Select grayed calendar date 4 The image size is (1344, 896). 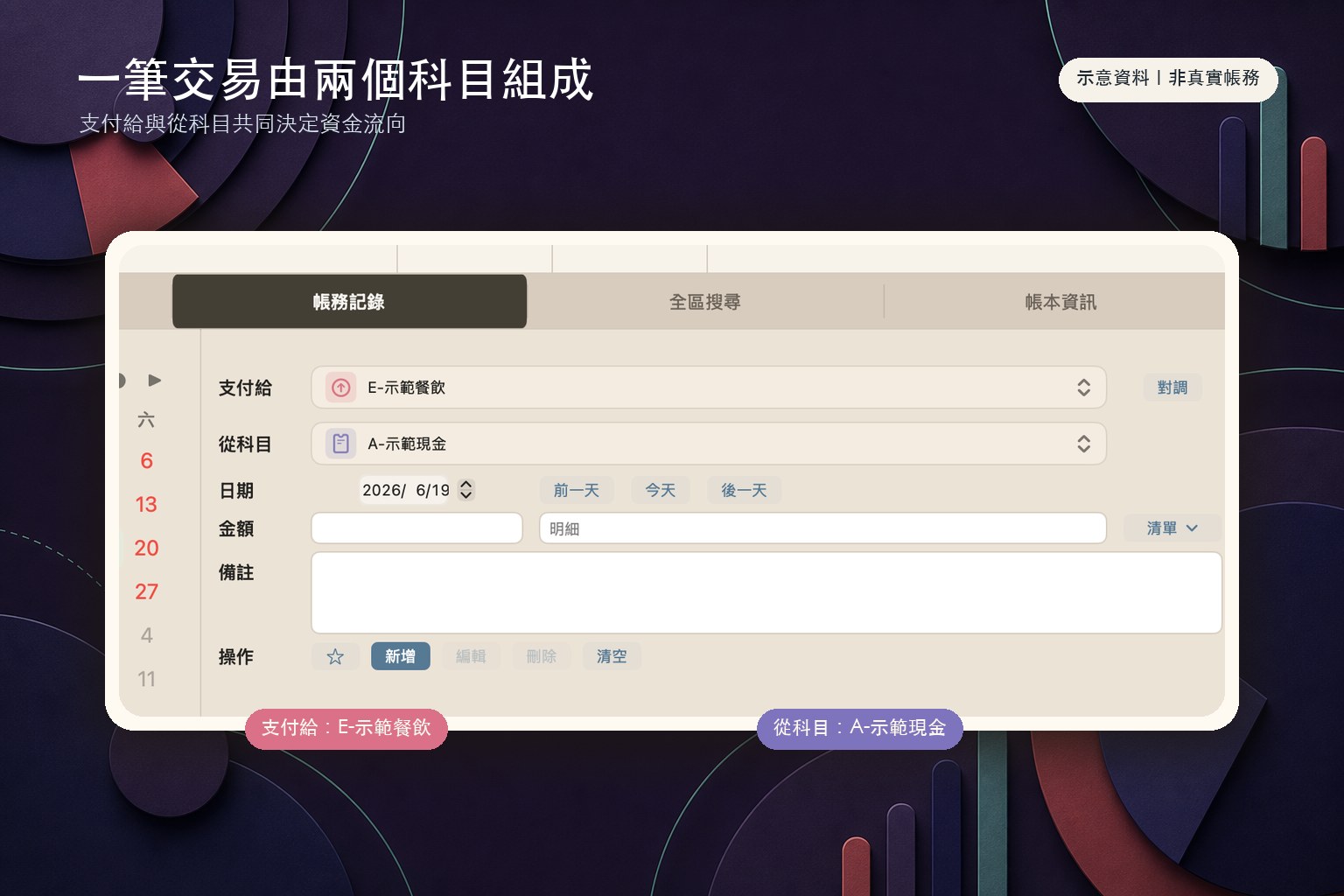(x=146, y=636)
